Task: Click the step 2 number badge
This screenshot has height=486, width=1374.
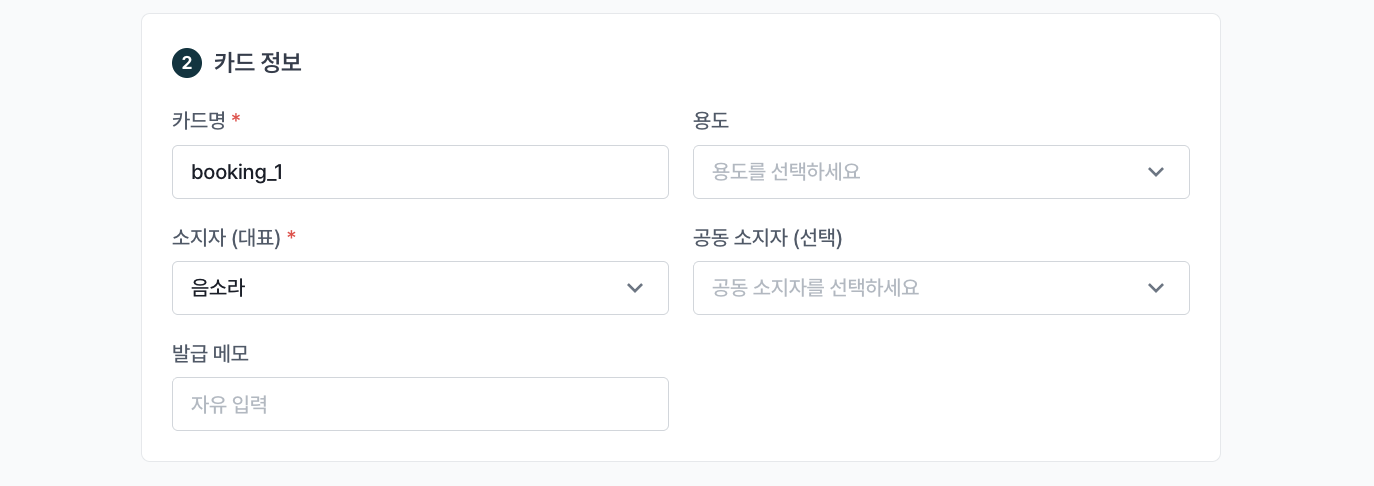Action: [x=187, y=63]
